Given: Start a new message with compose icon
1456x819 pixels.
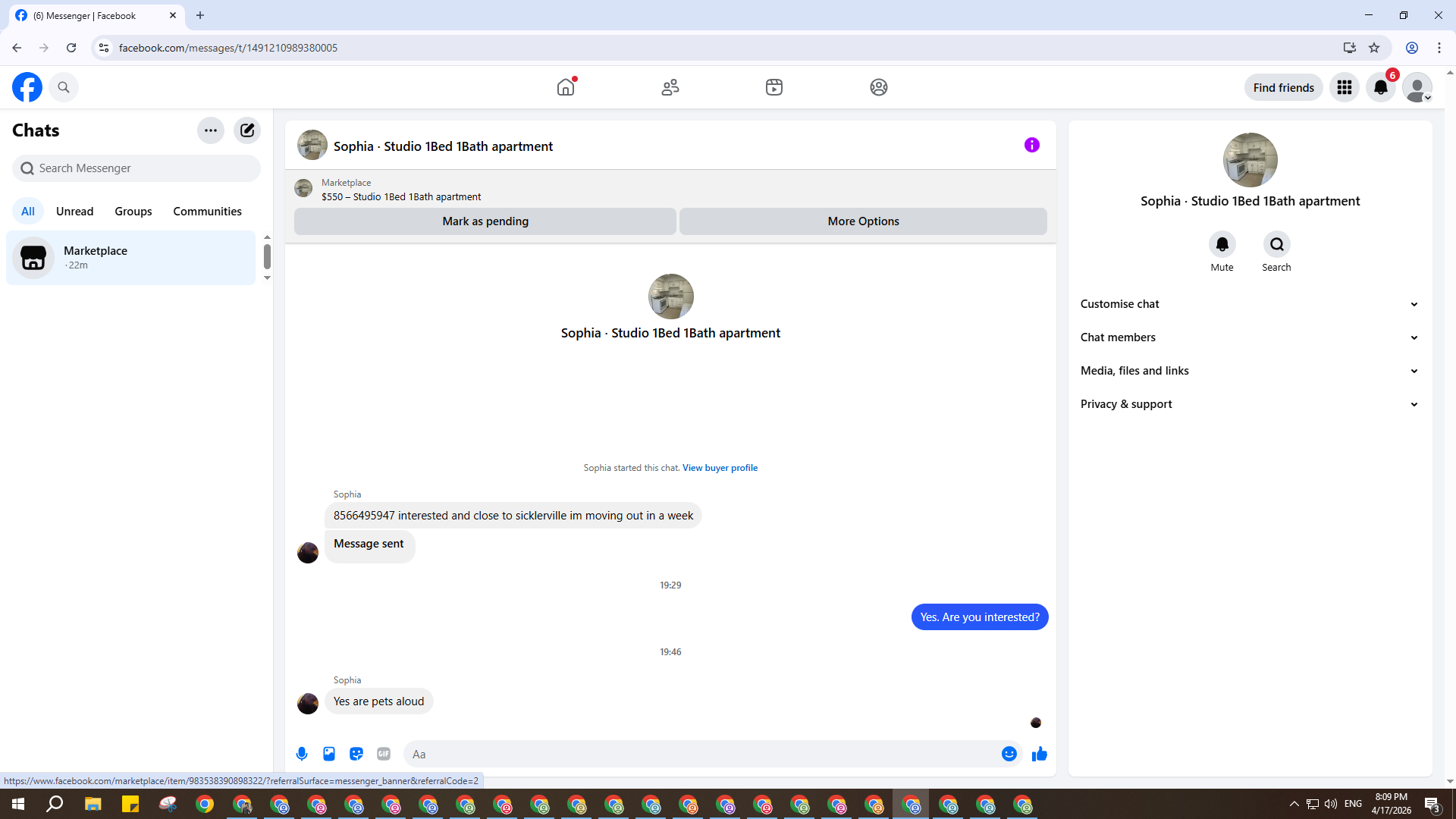Looking at the screenshot, I should pyautogui.click(x=247, y=130).
